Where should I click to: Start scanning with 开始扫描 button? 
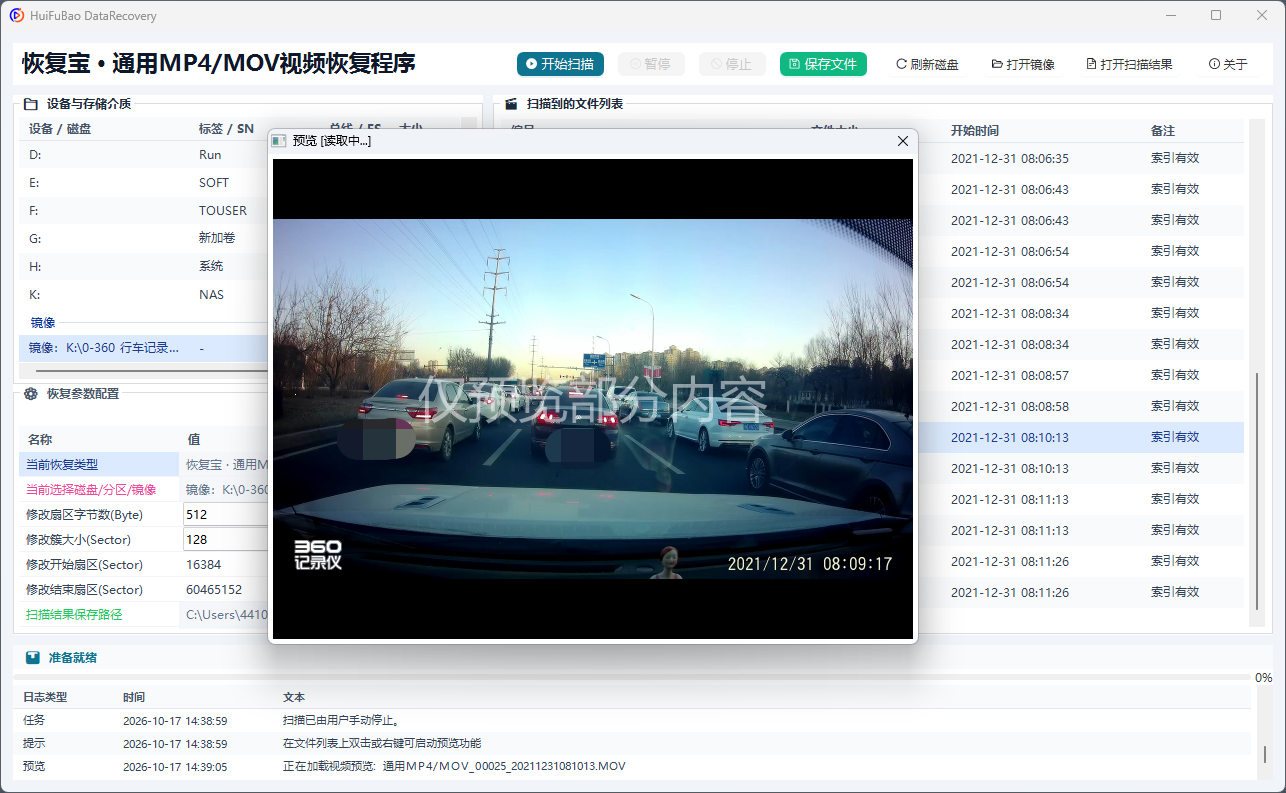[560, 64]
